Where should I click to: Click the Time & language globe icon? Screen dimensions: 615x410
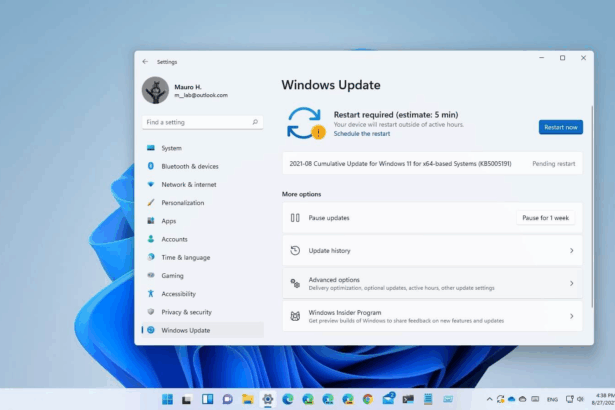151,257
